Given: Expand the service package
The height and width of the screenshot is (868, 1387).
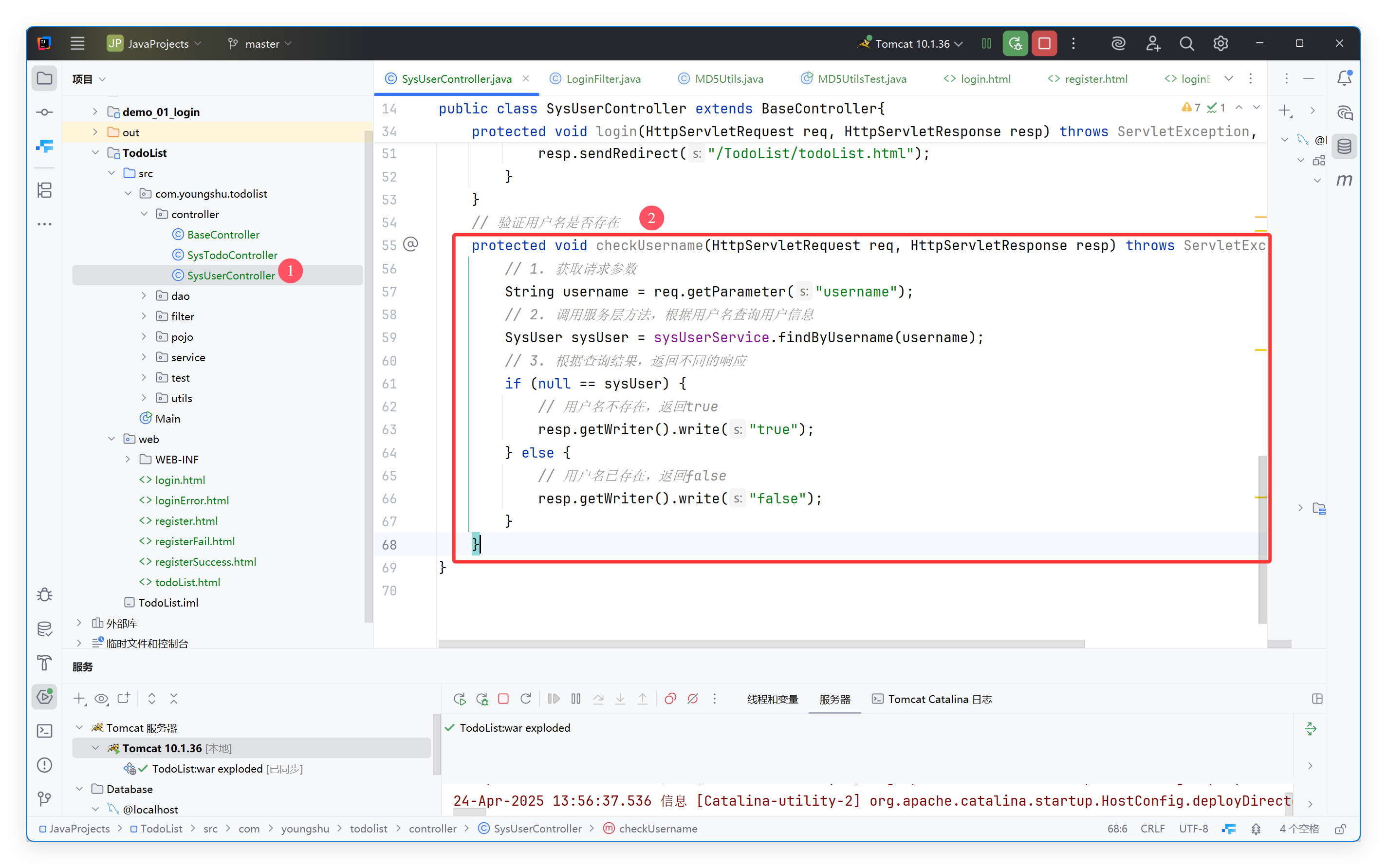Looking at the screenshot, I should point(144,357).
